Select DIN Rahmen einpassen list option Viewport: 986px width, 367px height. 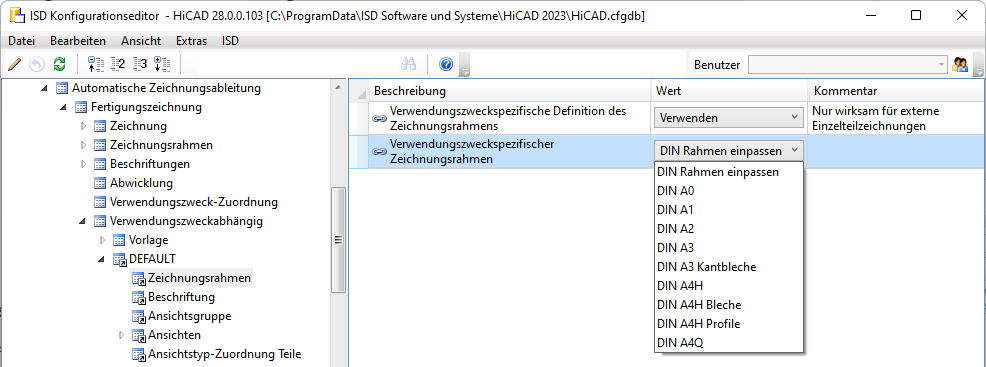pyautogui.click(x=729, y=172)
